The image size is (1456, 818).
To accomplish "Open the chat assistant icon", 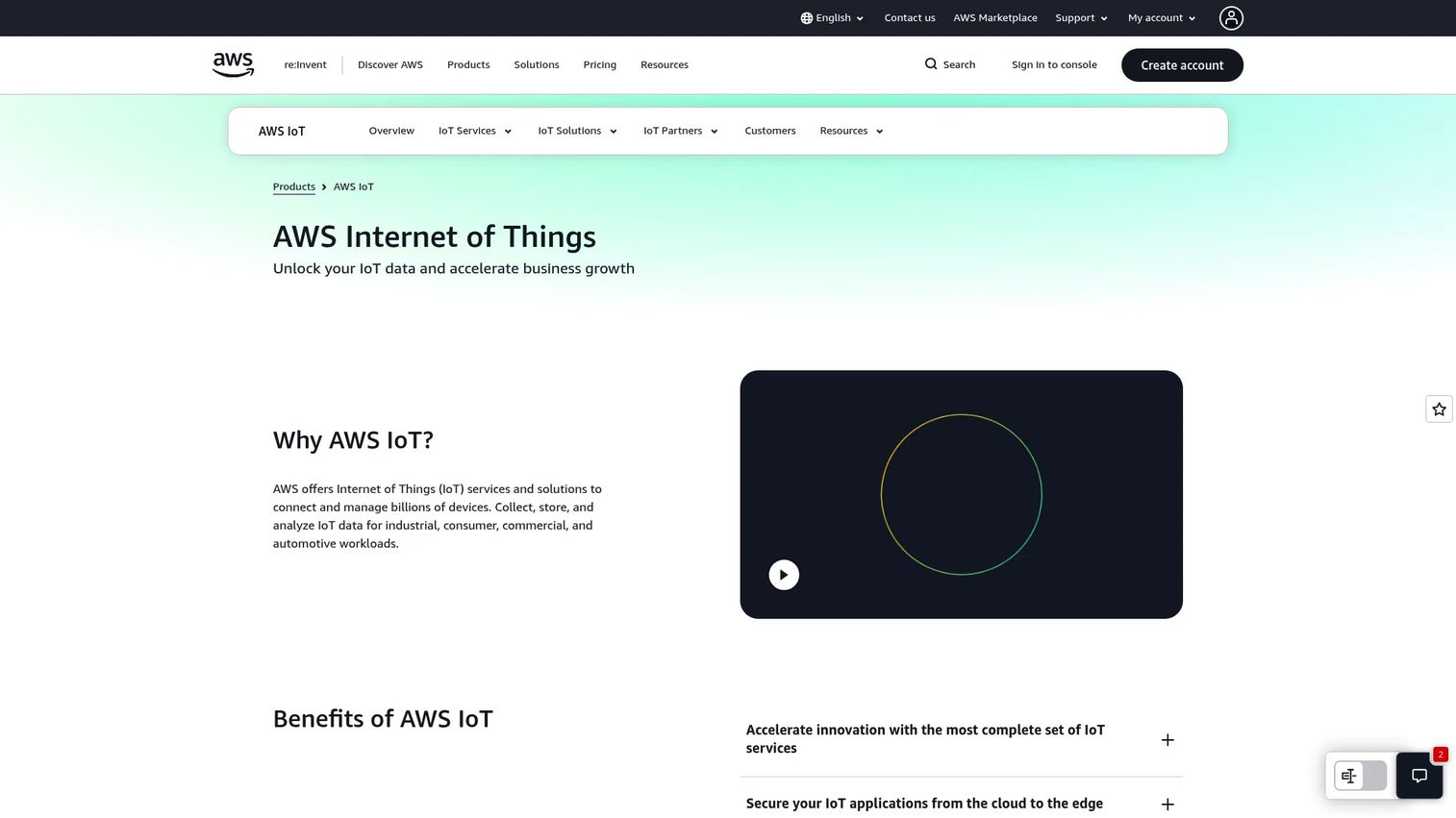I will click(1419, 776).
